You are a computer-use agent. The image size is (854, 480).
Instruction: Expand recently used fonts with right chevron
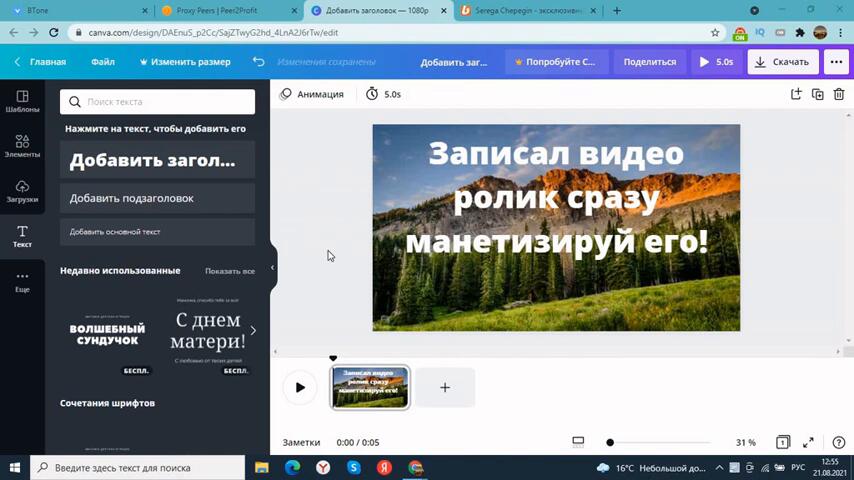pyautogui.click(x=253, y=330)
